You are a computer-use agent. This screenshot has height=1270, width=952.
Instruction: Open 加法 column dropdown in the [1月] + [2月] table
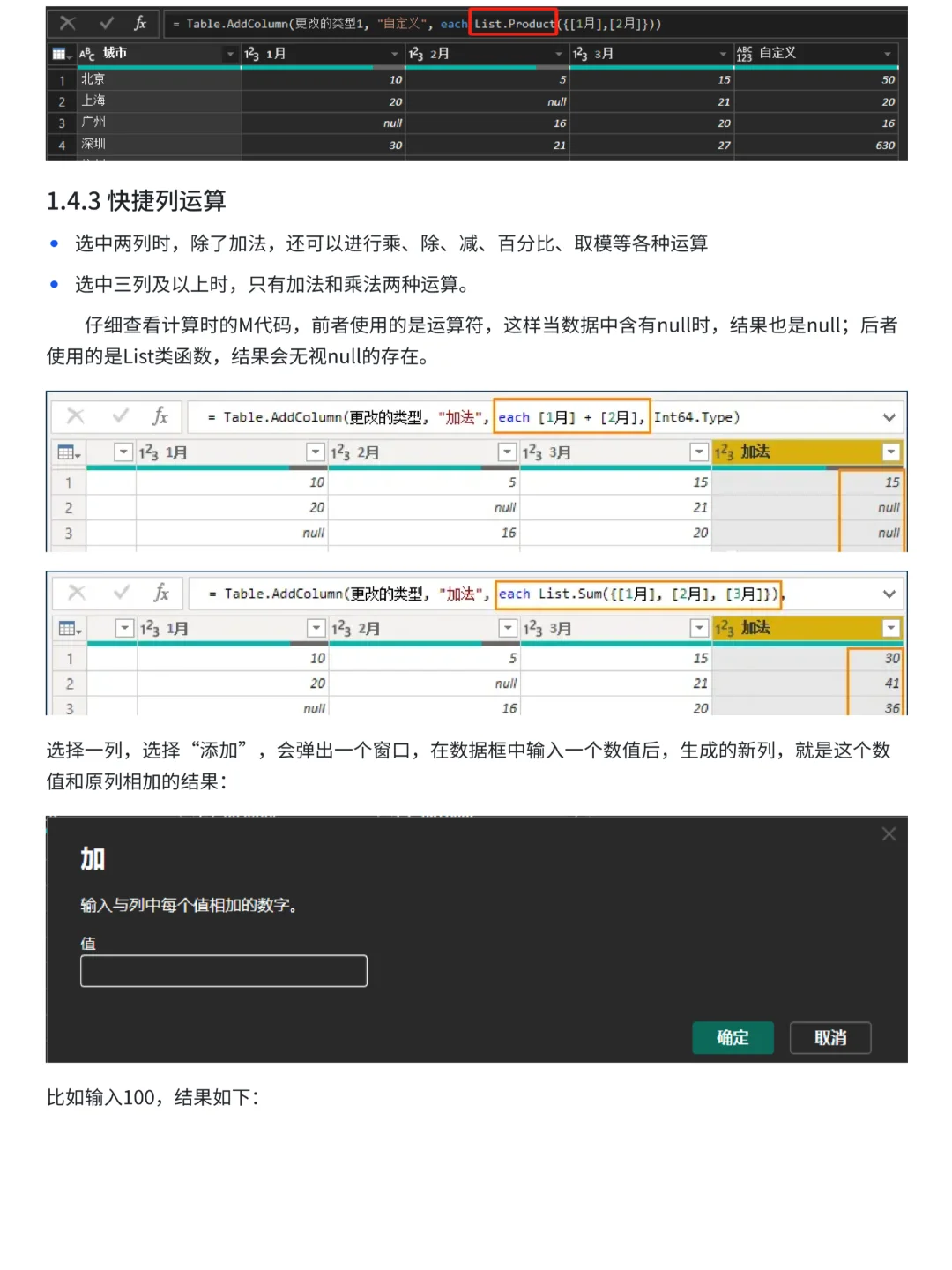tap(890, 452)
